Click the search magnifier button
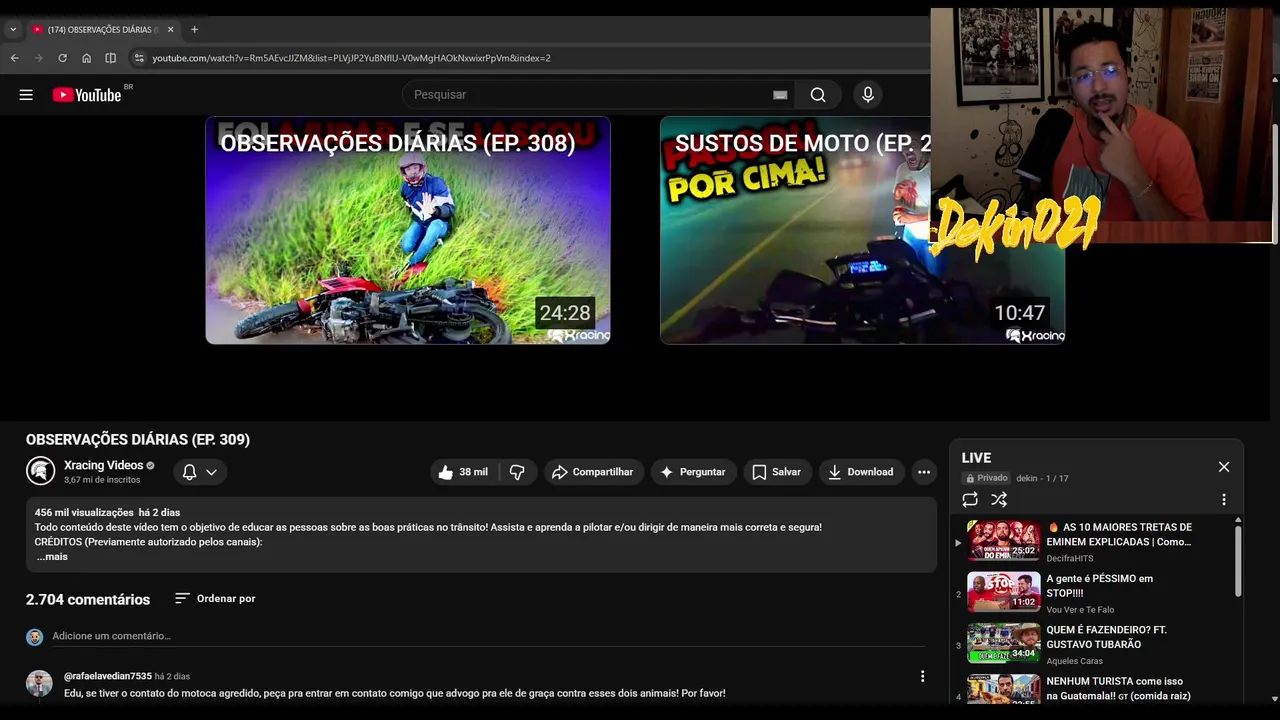The height and width of the screenshot is (720, 1280). pyautogui.click(x=818, y=95)
